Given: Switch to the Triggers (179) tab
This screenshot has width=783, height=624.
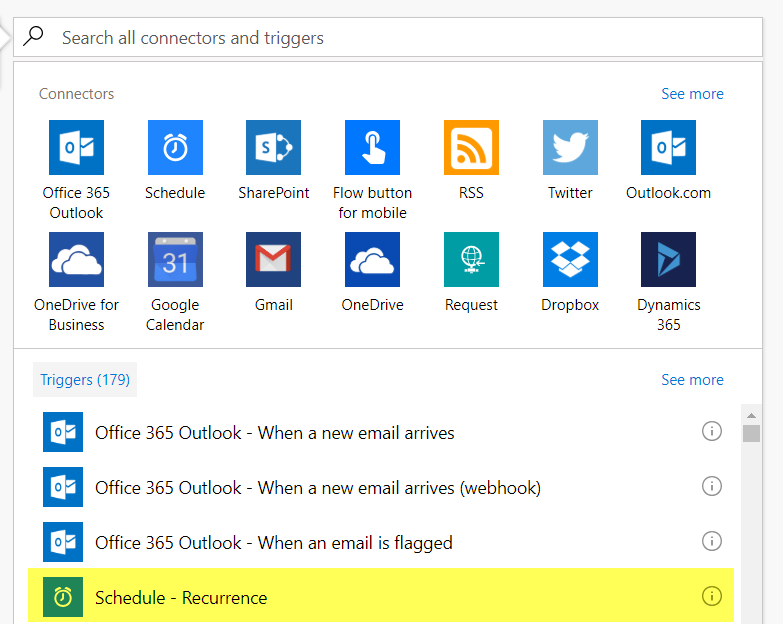Looking at the screenshot, I should 85,379.
